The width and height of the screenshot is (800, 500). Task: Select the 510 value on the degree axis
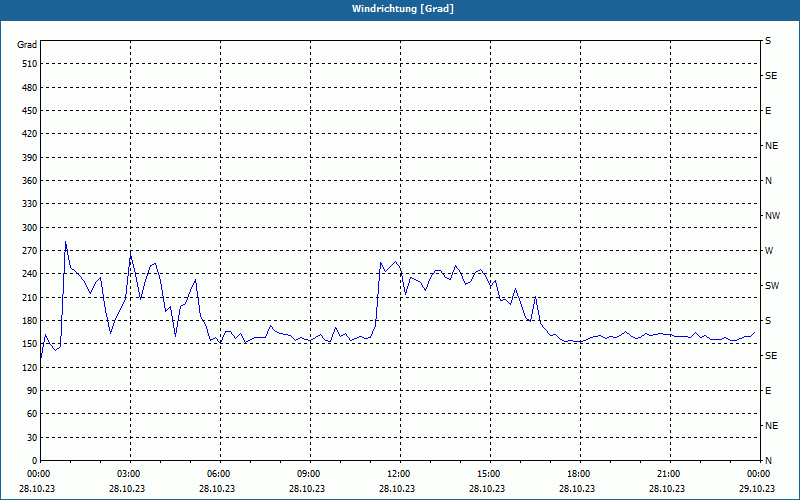[30, 64]
